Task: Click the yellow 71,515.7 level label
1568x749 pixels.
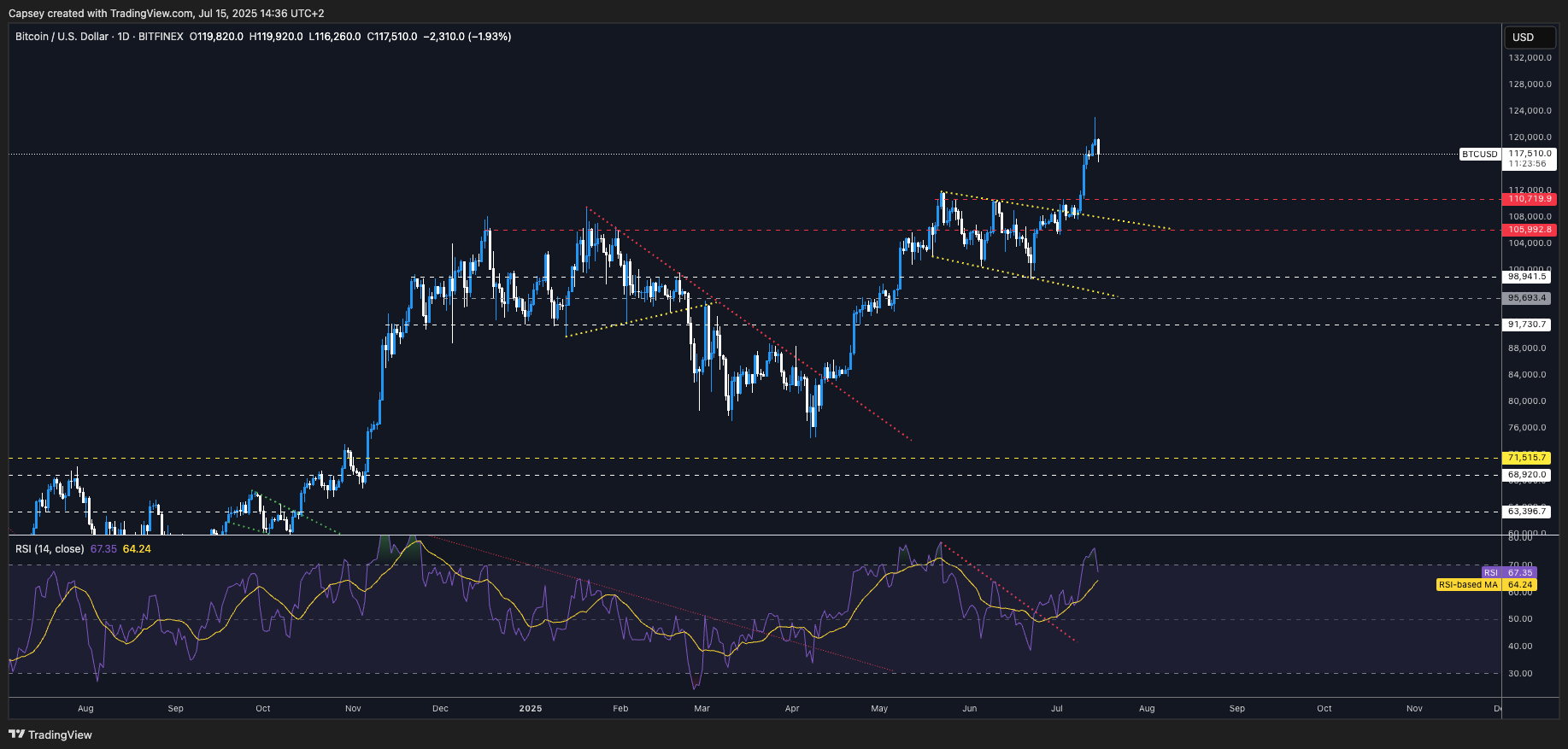Action: 1527,458
